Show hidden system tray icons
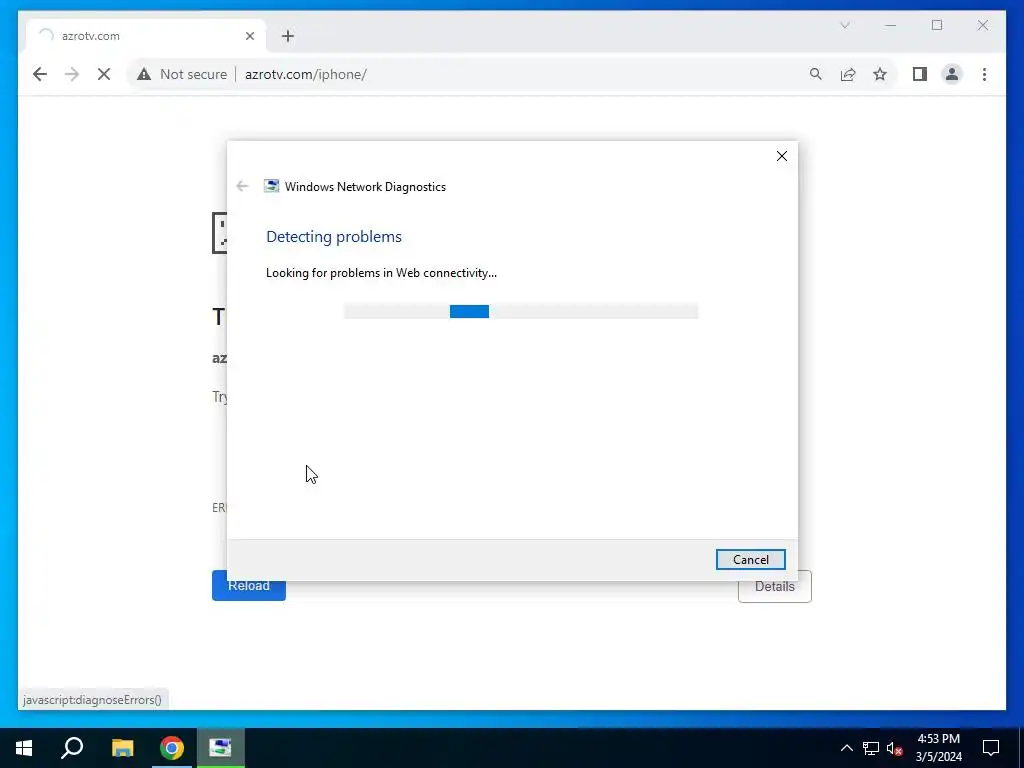1024x768 pixels. (846, 748)
